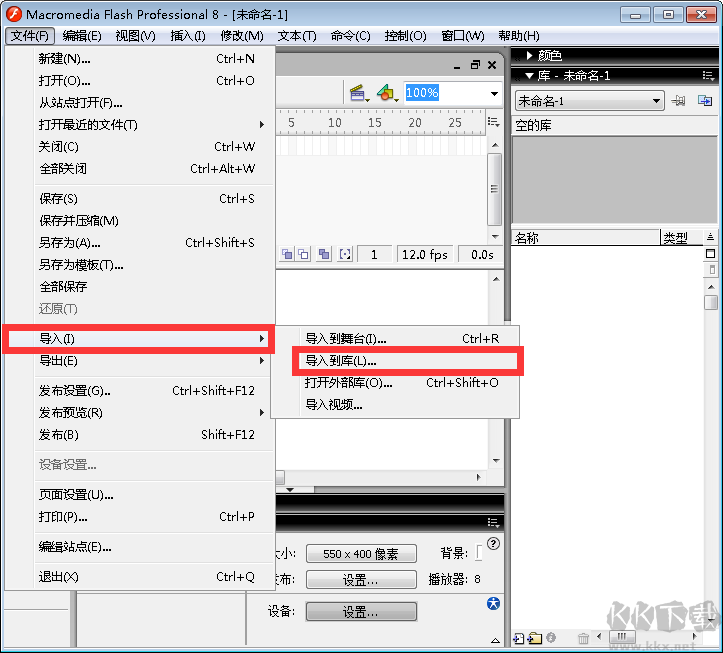Viewport: 723px width, 653px height.
Task: Select 导入到库(L)... from the submenu
Action: point(341,361)
